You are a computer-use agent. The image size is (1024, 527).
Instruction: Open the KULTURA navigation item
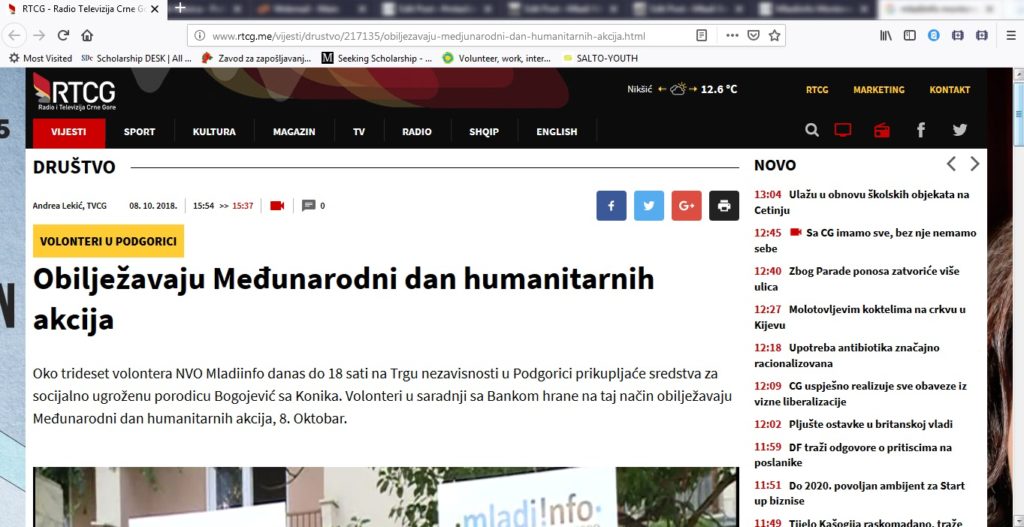pyautogui.click(x=214, y=132)
